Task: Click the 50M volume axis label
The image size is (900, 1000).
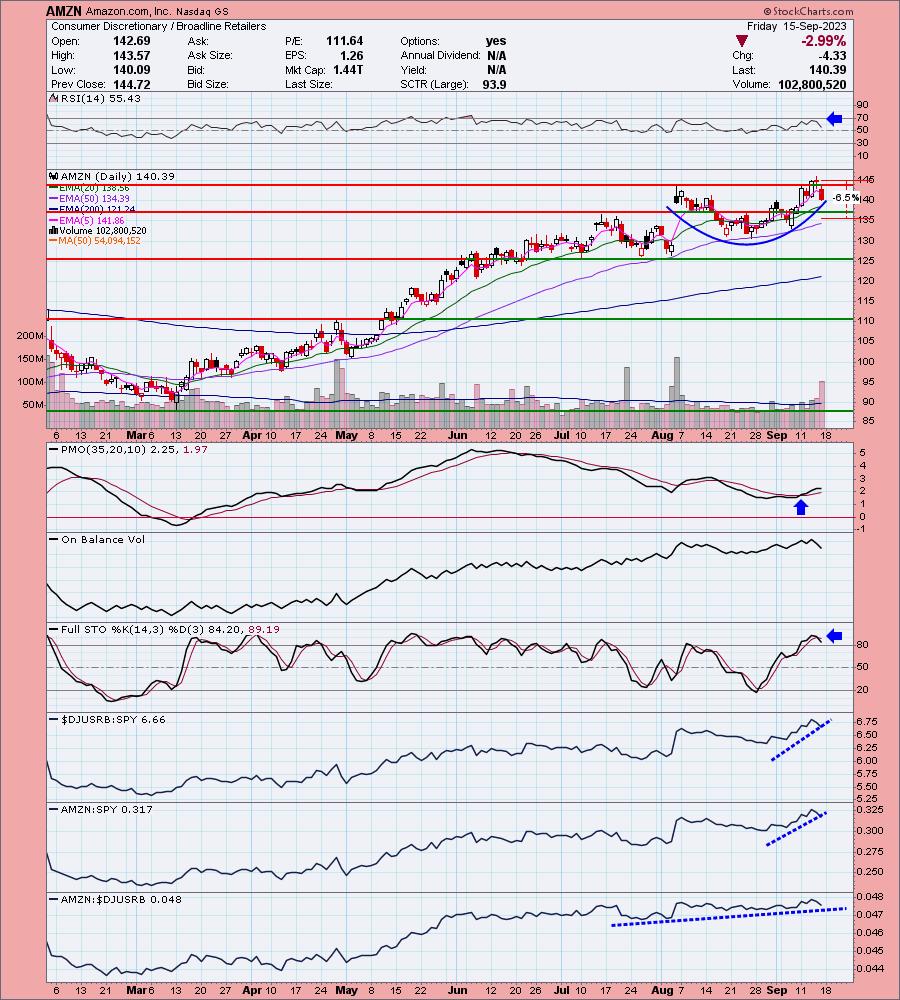Action: coord(33,404)
